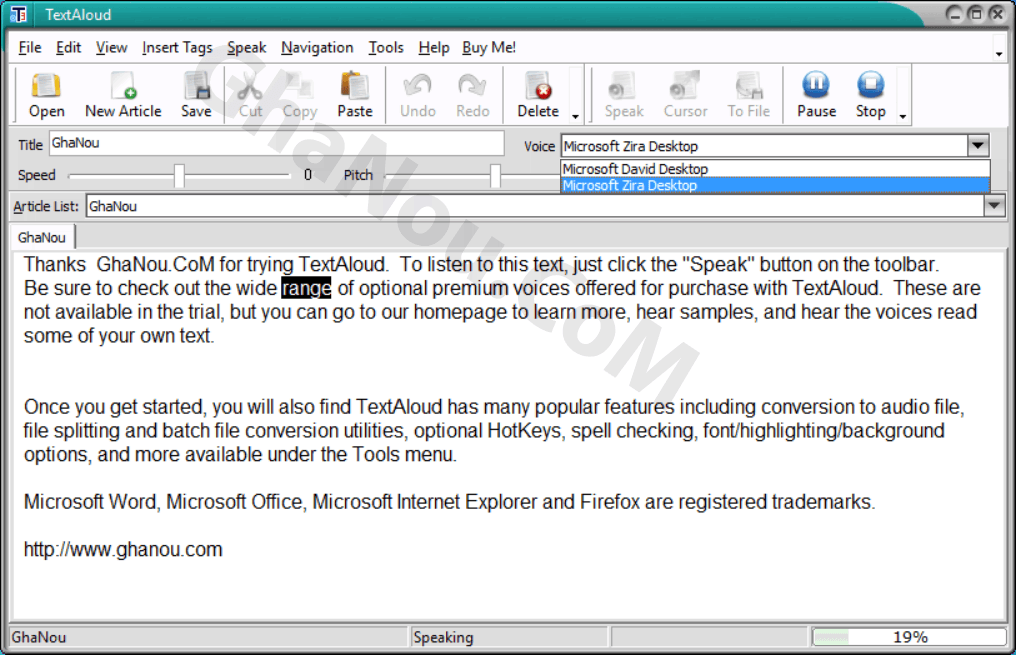Maximize the TextAloud window
This screenshot has width=1016, height=655.
975,14
